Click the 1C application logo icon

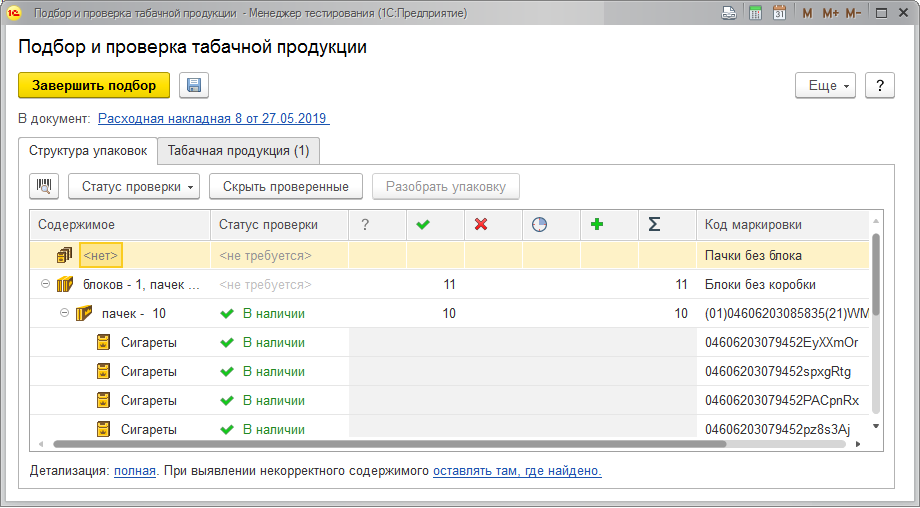(x=14, y=12)
